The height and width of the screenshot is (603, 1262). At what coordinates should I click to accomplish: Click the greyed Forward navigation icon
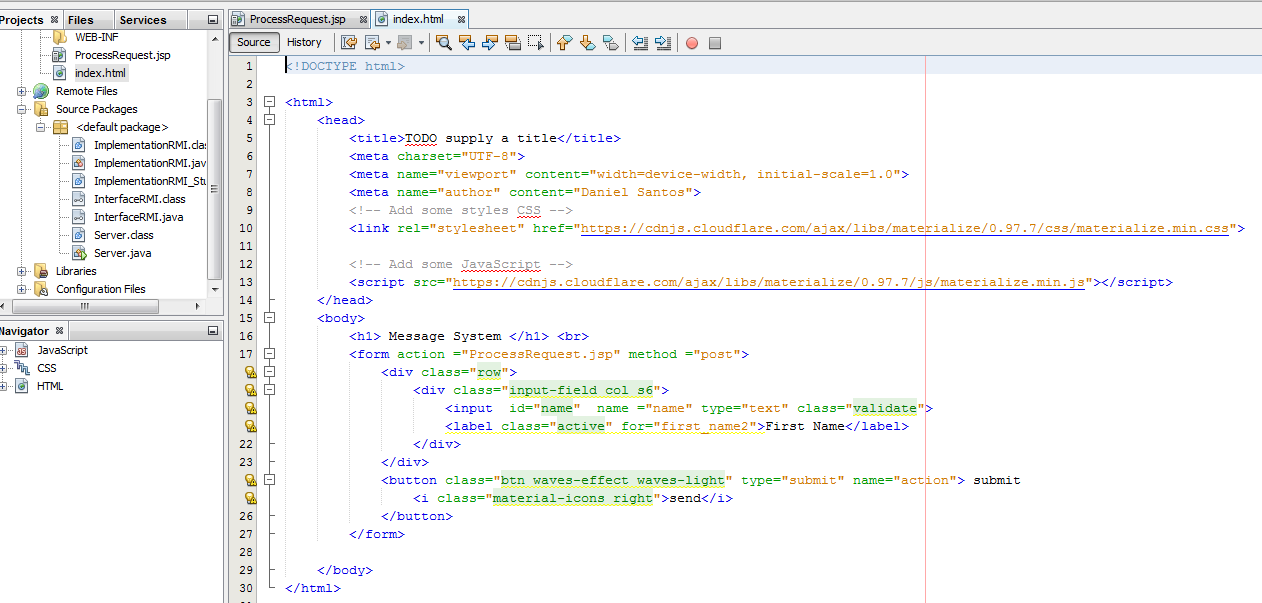point(404,42)
